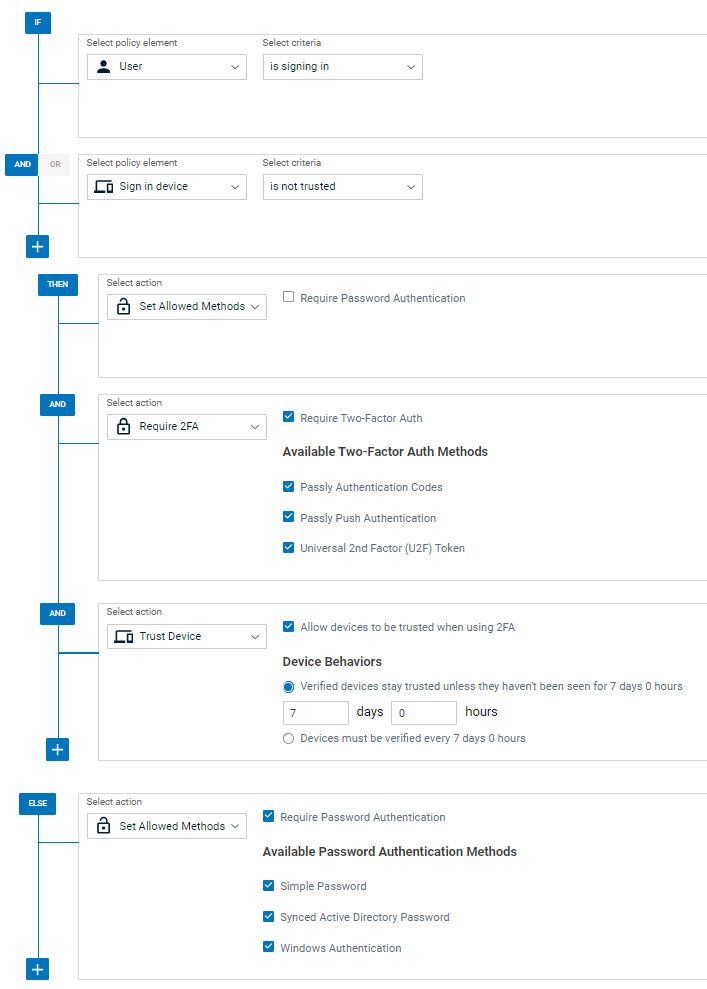The width and height of the screenshot is (707, 989).
Task: Click the plus icon under the IF conditions
Action: (x=38, y=246)
